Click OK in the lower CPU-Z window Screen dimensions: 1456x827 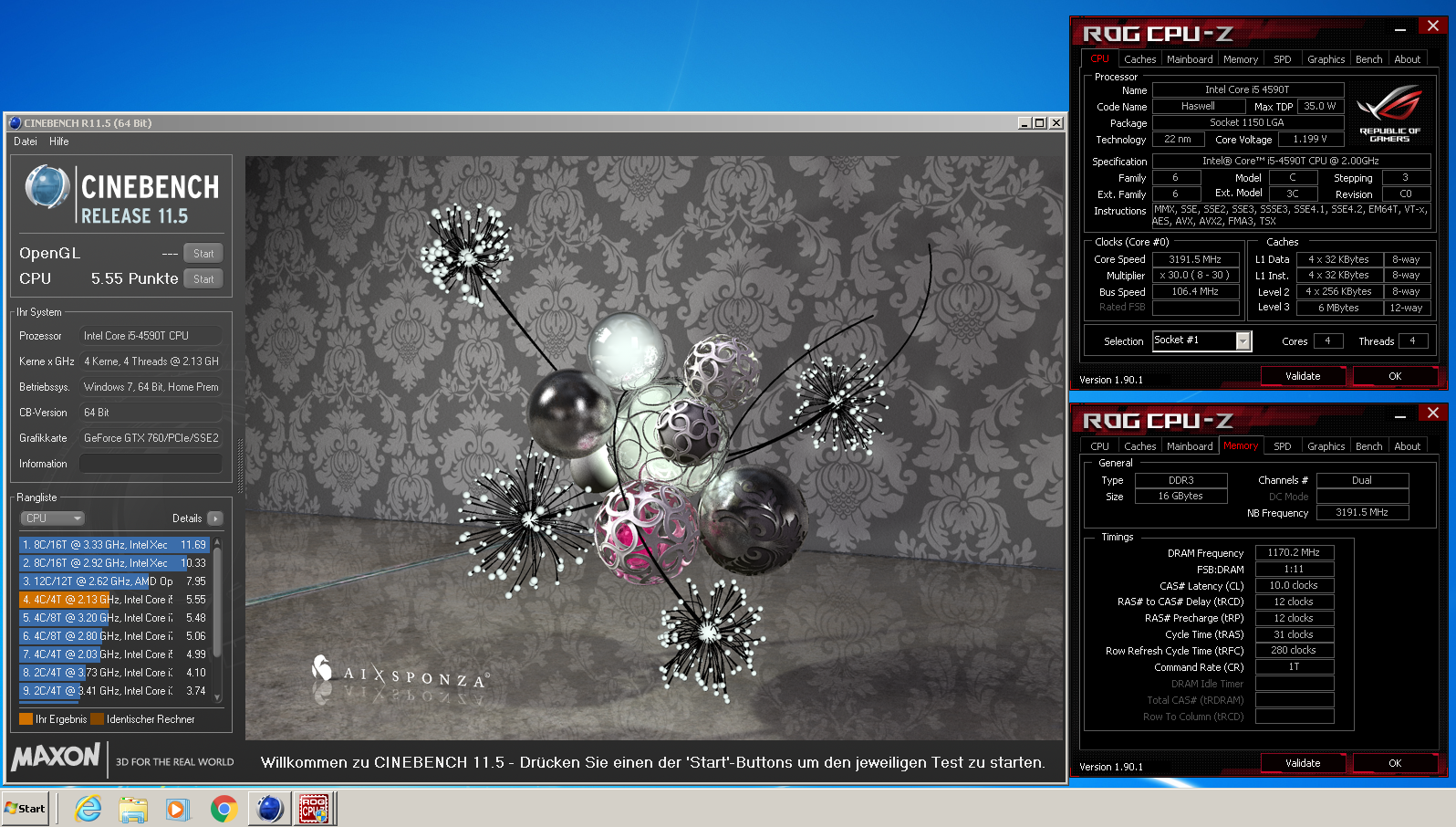coord(1395,763)
